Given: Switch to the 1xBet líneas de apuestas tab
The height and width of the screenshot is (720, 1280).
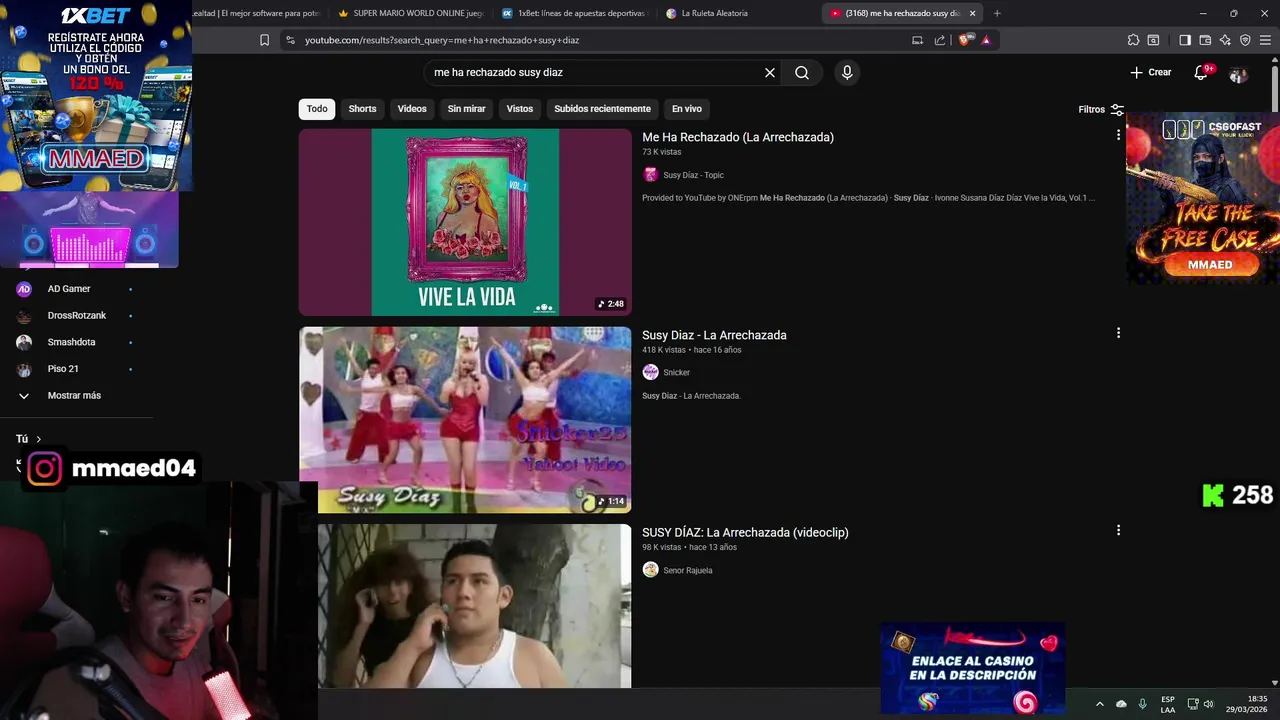Looking at the screenshot, I should click(x=575, y=13).
